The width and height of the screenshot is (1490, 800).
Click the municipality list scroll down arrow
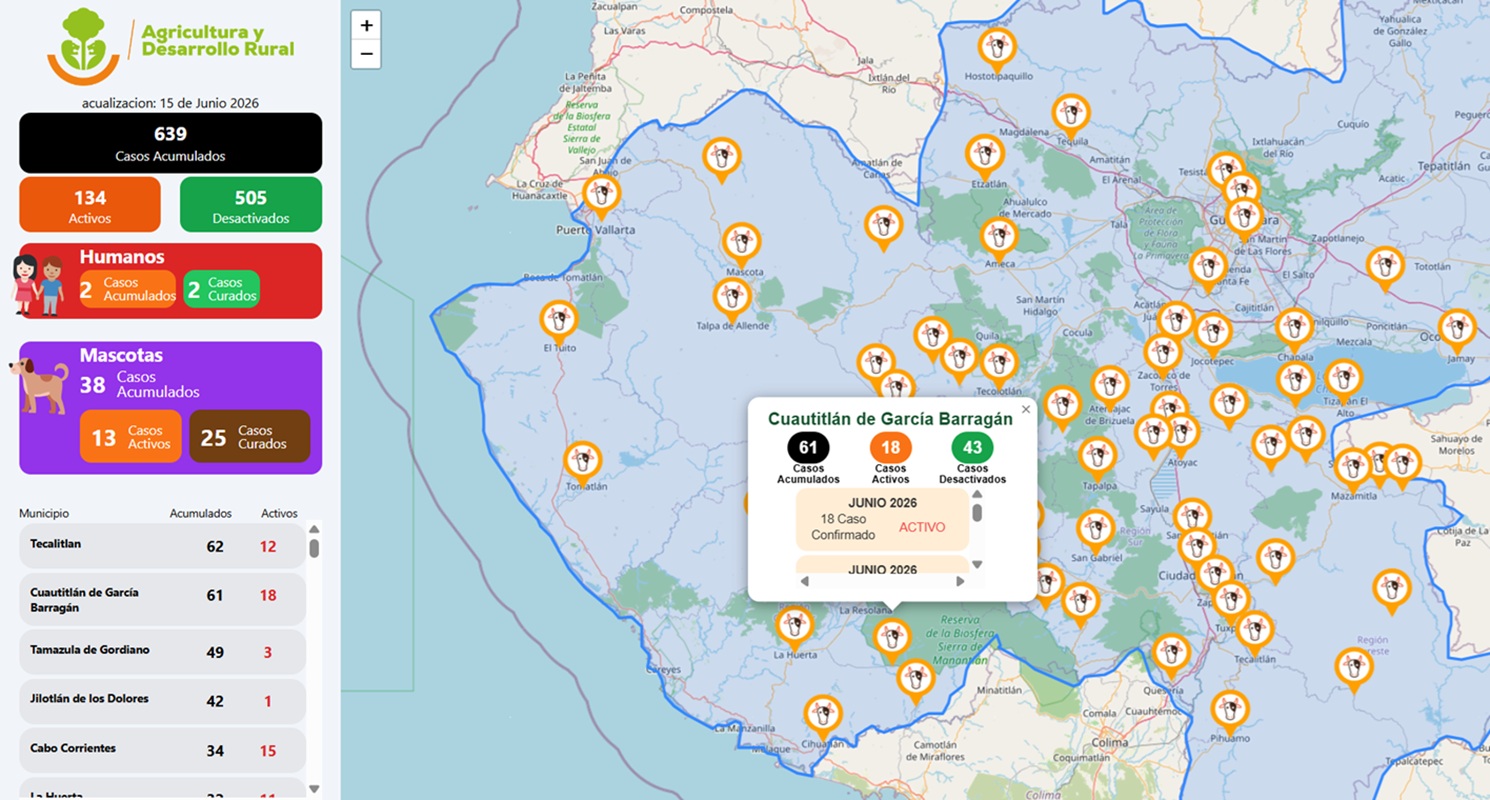click(314, 789)
